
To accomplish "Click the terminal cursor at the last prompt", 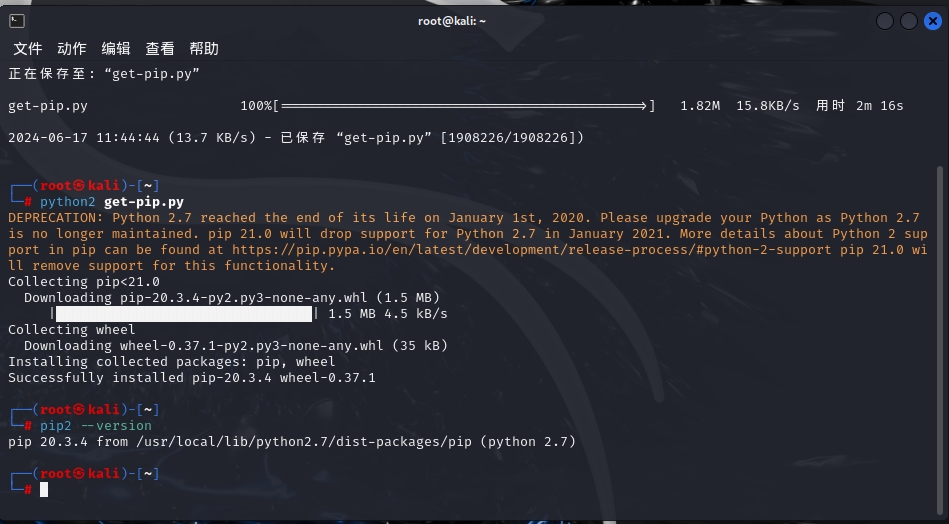I will 44,490.
